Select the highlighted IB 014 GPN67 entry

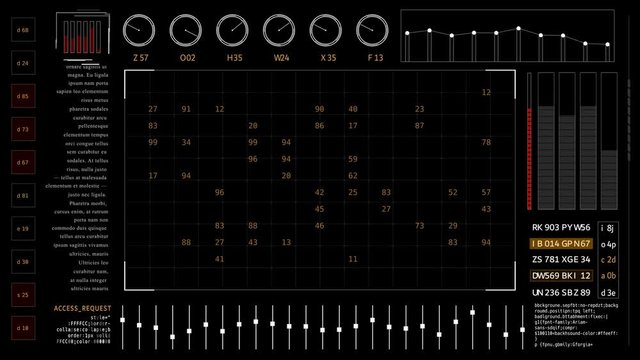pos(561,244)
